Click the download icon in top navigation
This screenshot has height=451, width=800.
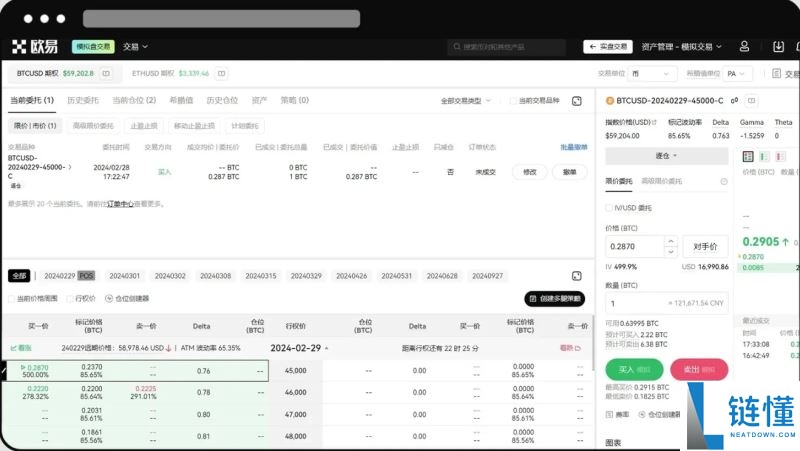(778, 46)
